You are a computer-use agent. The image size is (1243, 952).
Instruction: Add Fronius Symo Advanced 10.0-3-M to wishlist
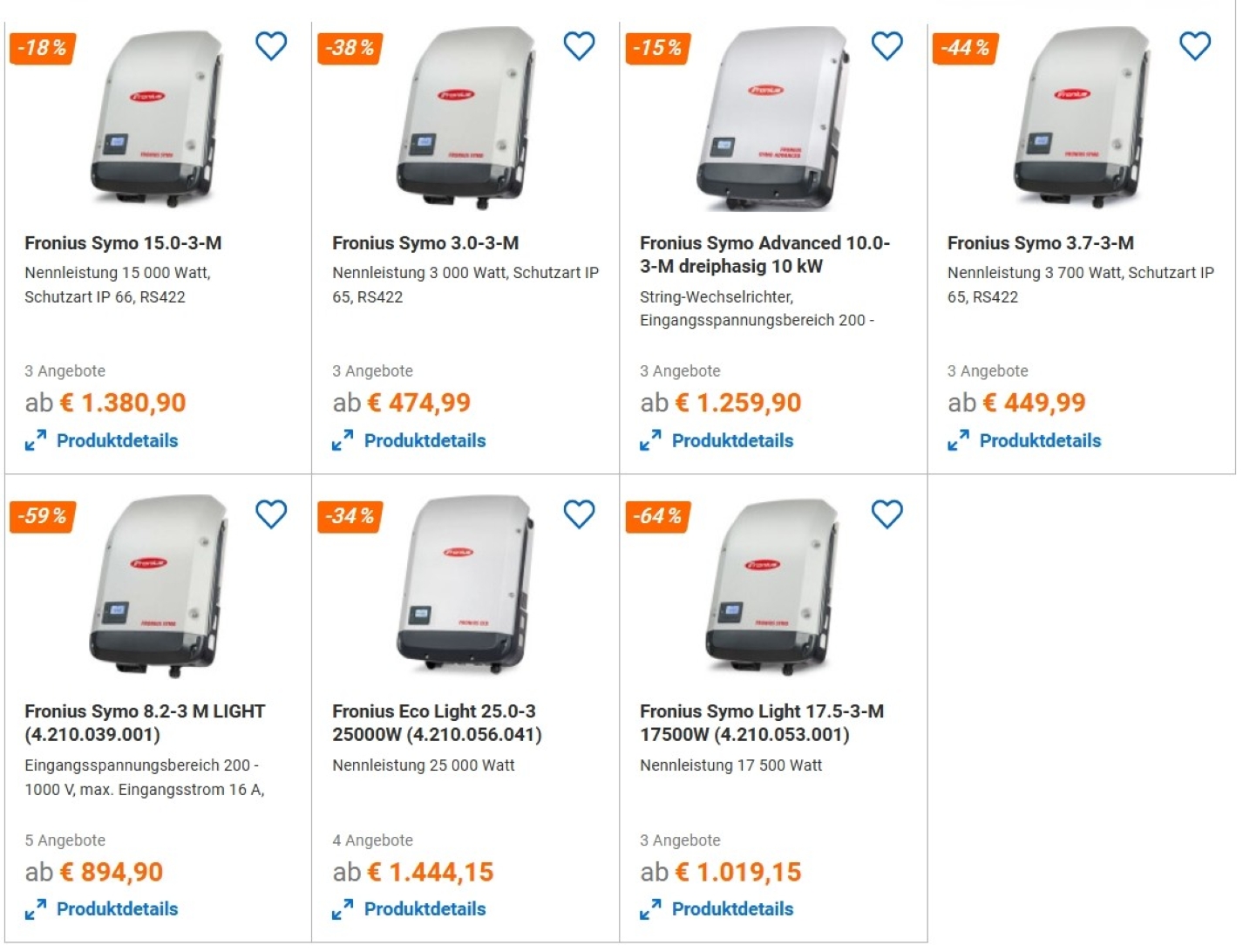click(886, 45)
